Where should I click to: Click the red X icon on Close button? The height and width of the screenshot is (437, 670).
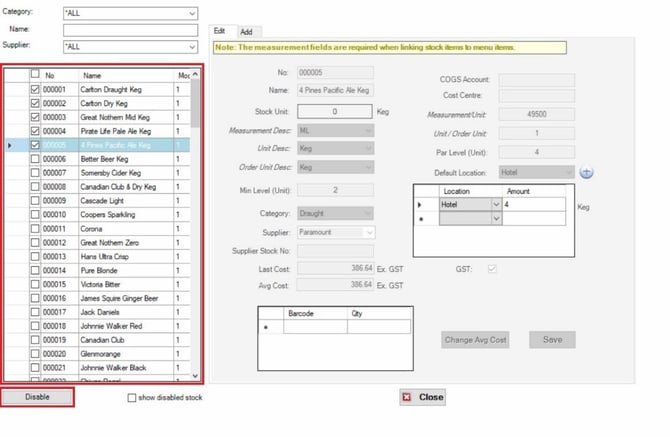click(407, 397)
